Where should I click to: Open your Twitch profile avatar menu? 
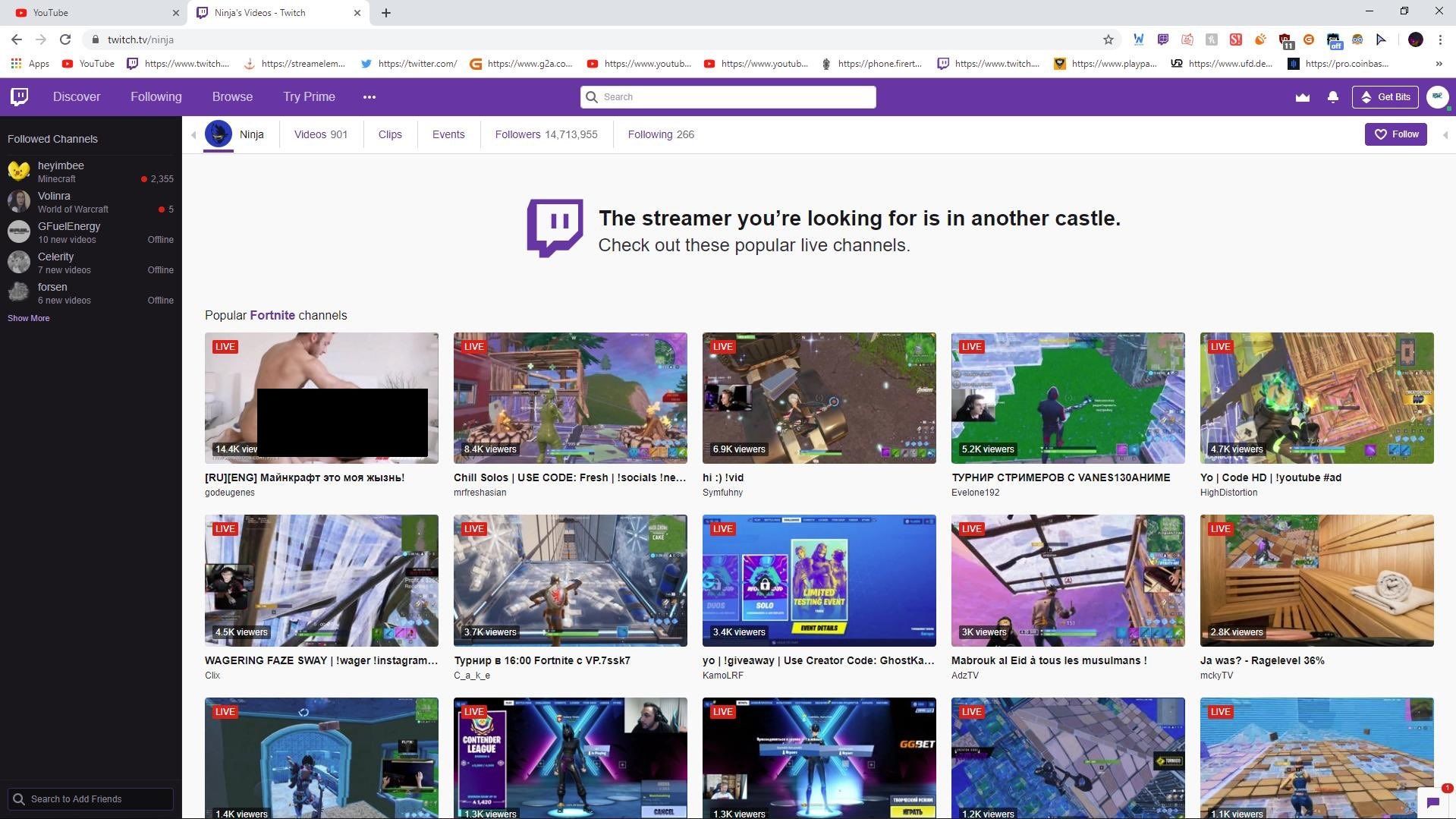pos(1436,96)
